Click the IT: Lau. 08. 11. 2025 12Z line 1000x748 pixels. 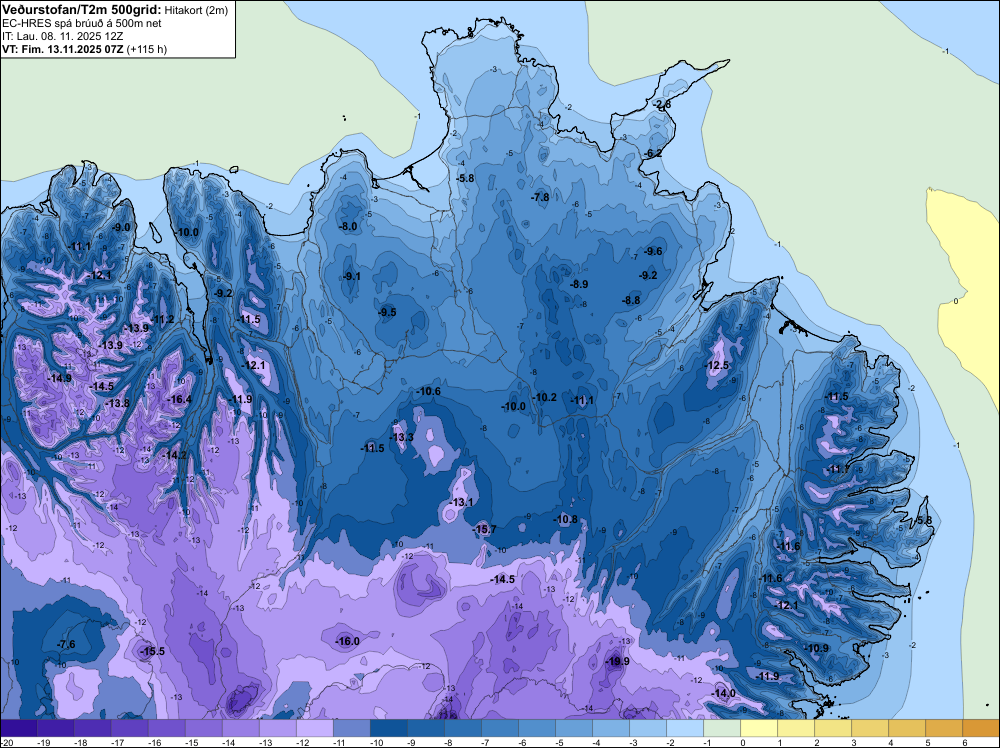pos(62,36)
